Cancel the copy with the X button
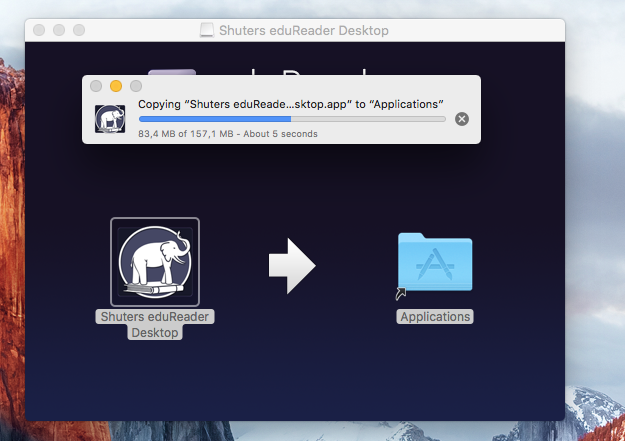 click(462, 119)
